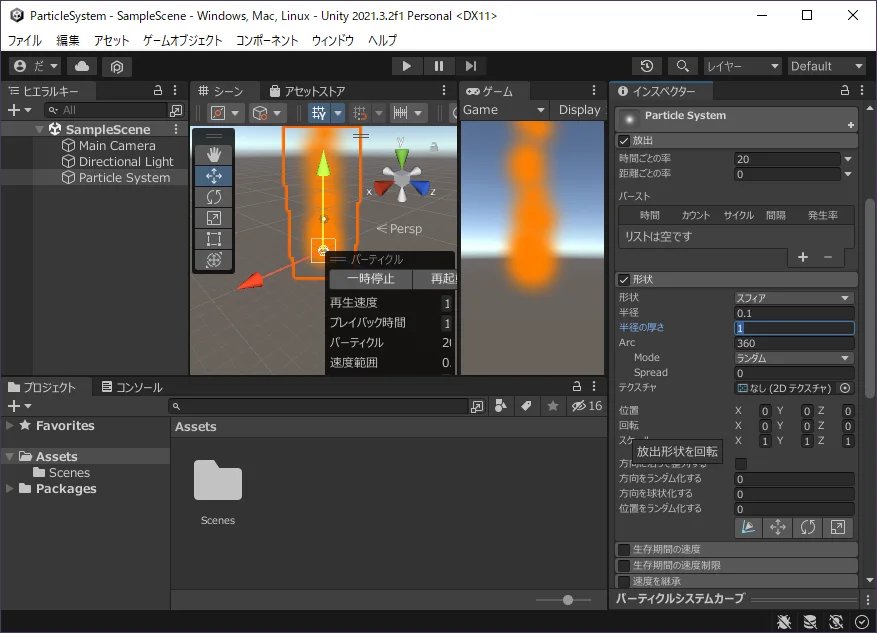This screenshot has width=877, height=633.
Task: Select the Rotate tool in scene
Action: (214, 197)
